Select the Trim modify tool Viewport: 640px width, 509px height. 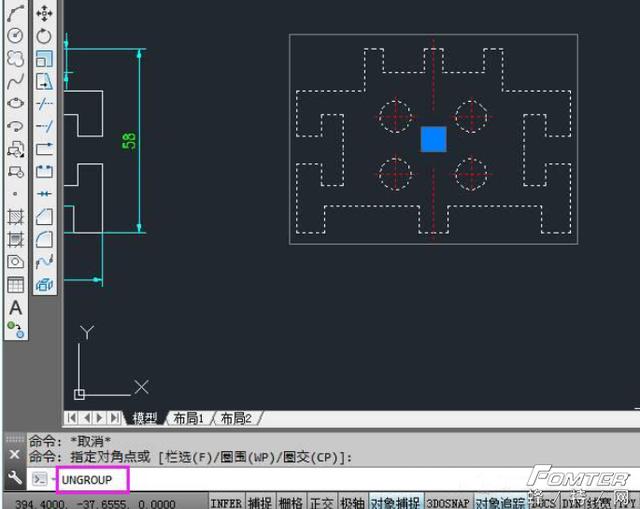(x=44, y=104)
